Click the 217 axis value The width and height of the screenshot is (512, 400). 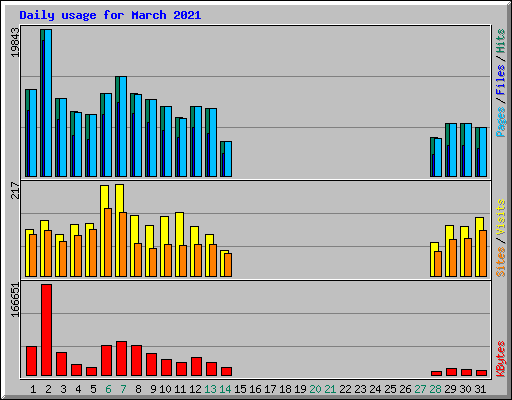[x=15, y=190]
